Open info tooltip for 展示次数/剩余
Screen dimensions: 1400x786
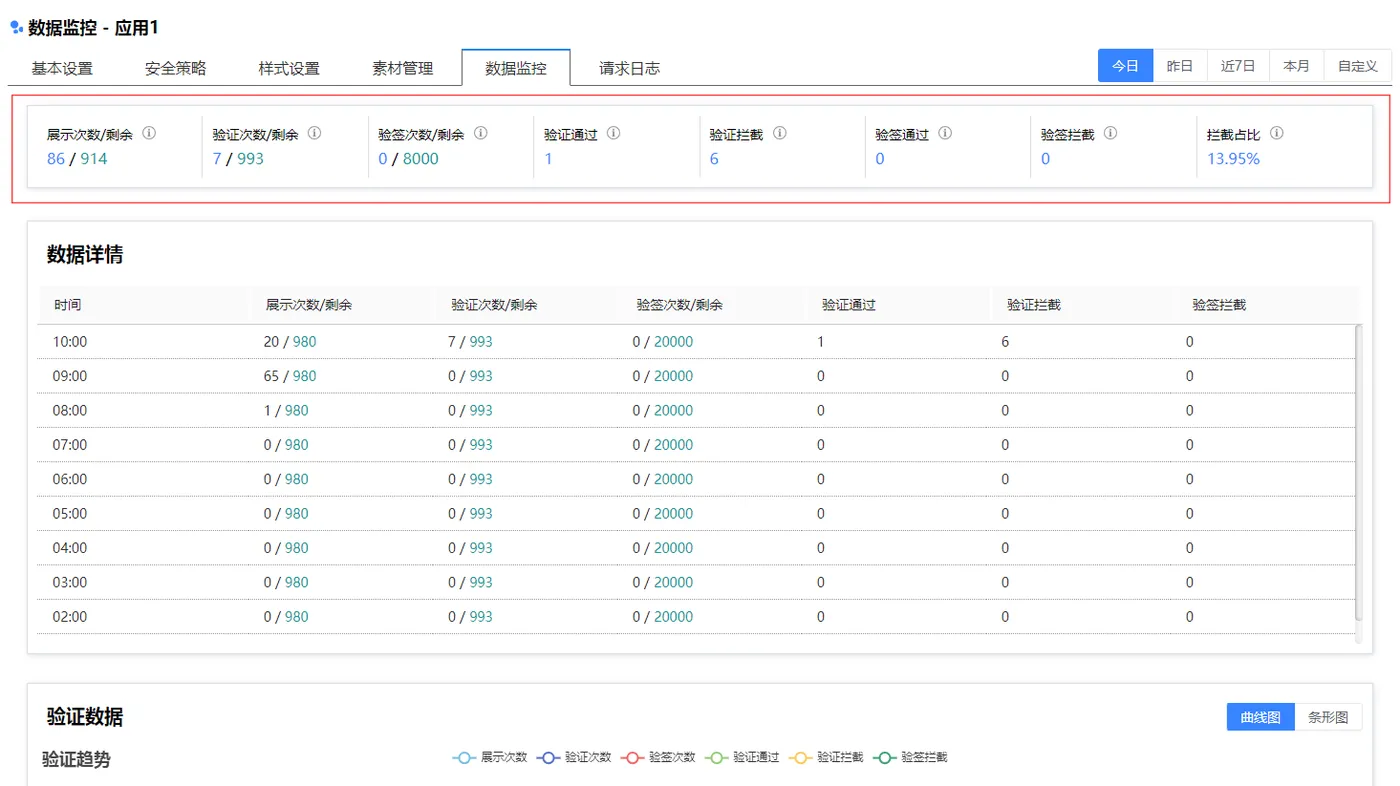pyautogui.click(x=149, y=133)
